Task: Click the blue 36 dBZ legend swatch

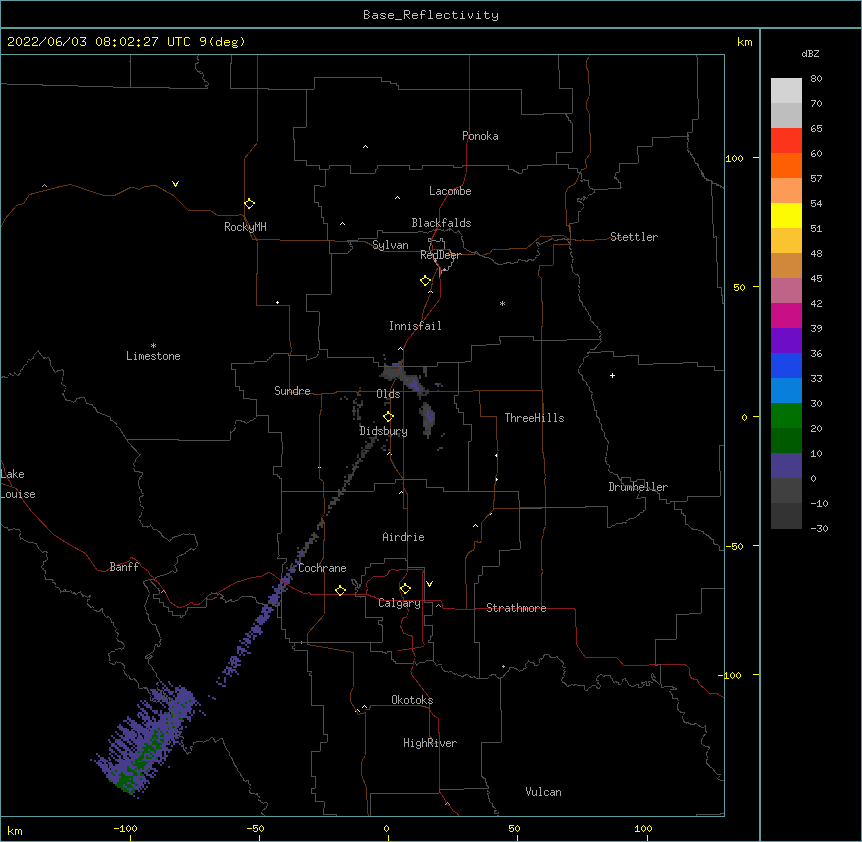Action: click(x=786, y=365)
